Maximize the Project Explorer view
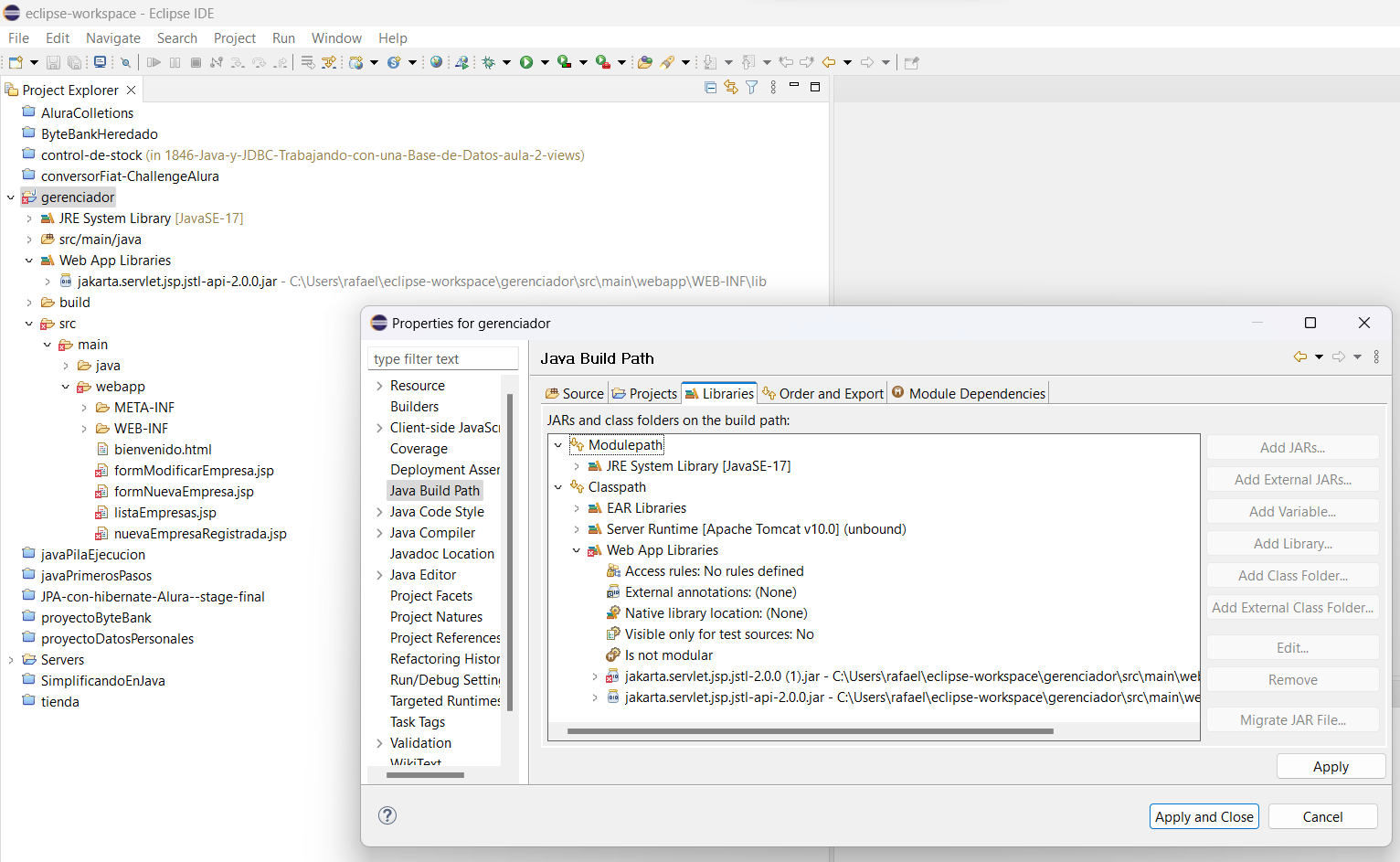 (815, 87)
